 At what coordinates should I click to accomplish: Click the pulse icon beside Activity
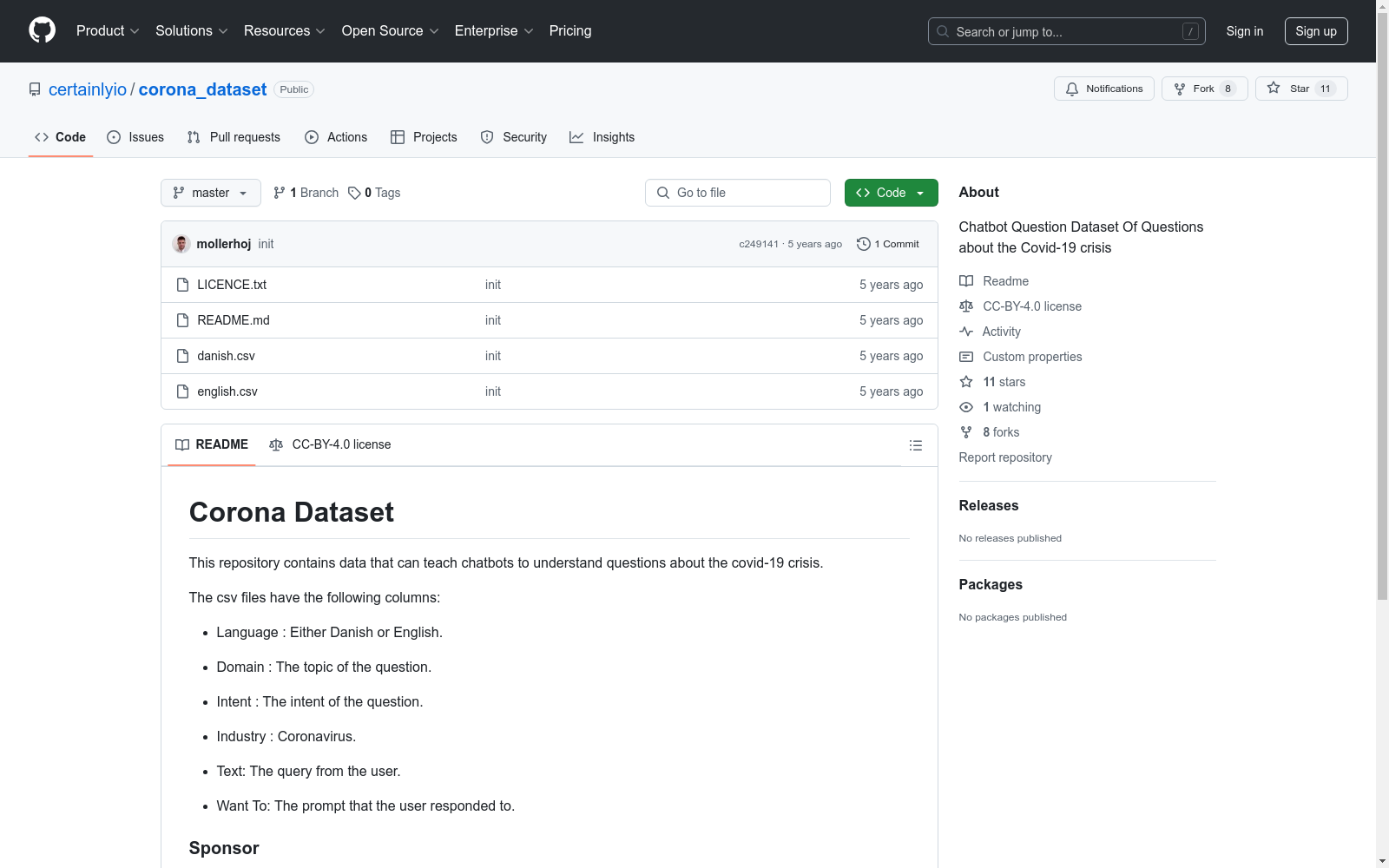pos(966,332)
